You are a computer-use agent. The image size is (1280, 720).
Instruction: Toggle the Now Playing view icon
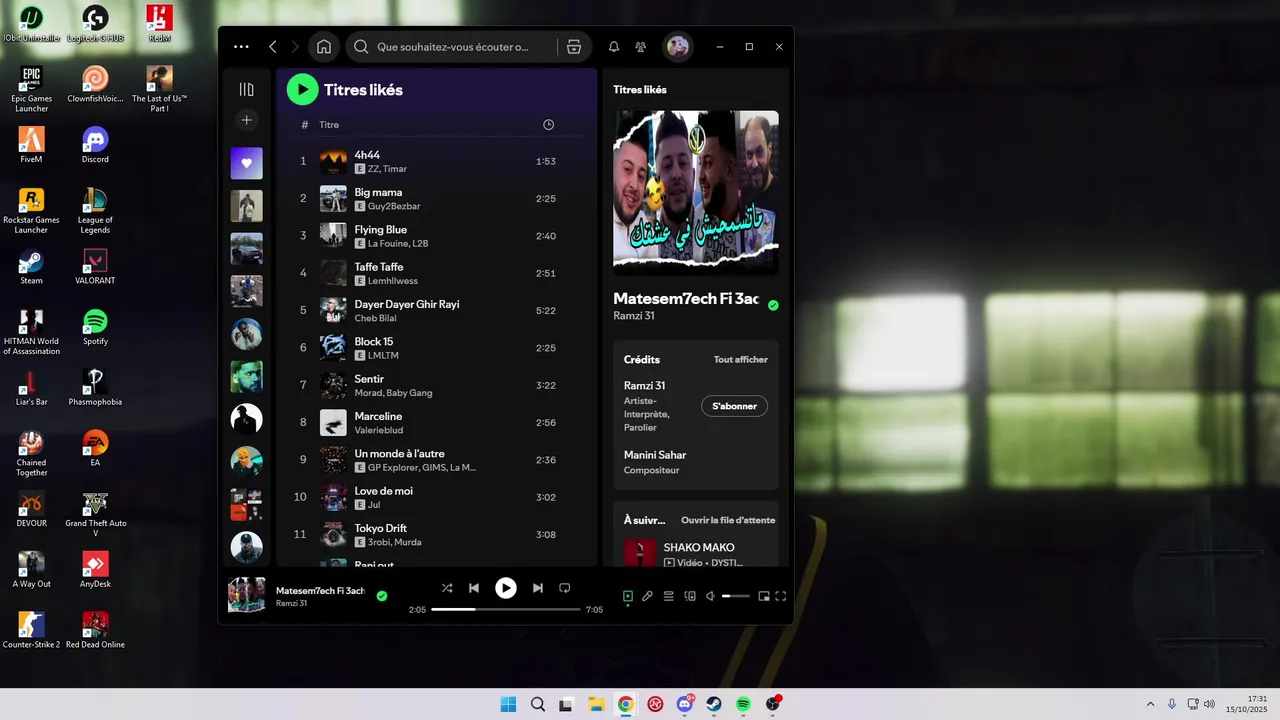[628, 596]
